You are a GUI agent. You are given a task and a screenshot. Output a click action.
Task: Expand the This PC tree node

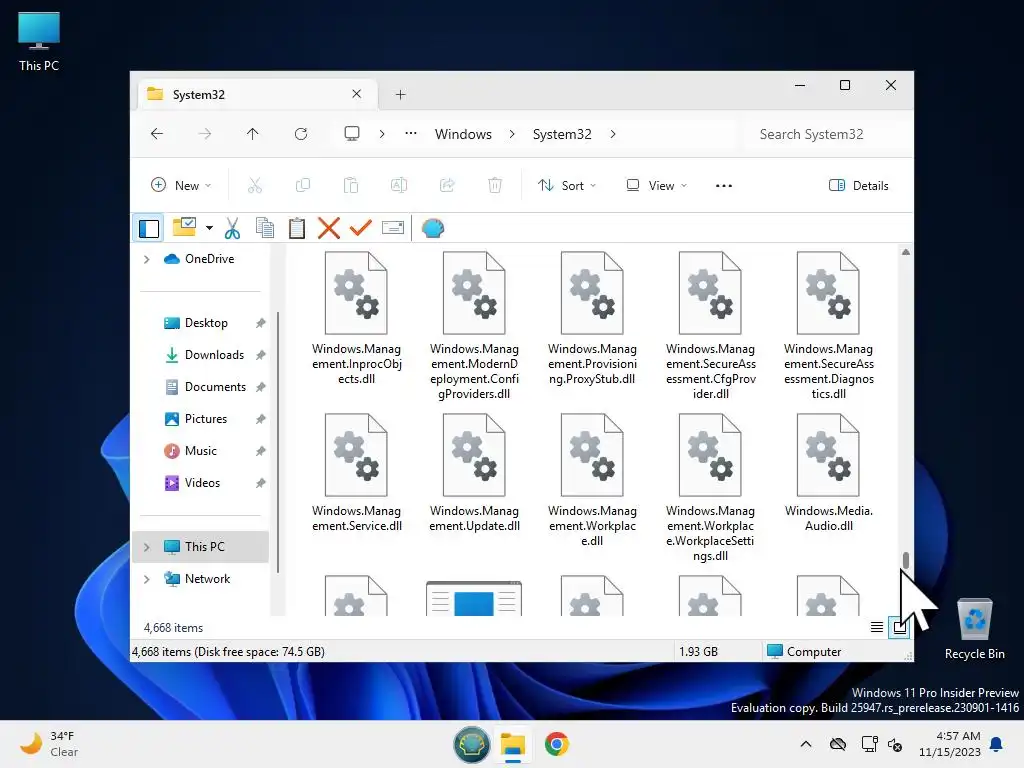pyautogui.click(x=146, y=547)
